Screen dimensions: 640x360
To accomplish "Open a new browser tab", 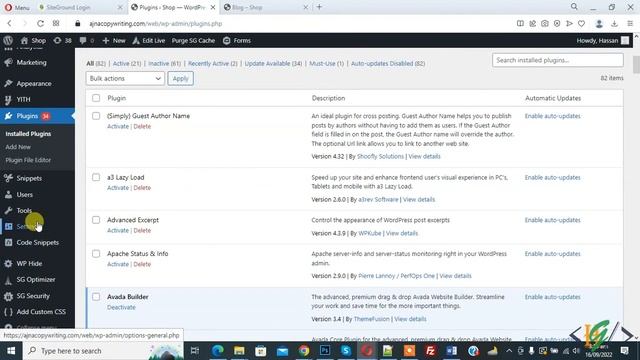I will (x=319, y=7).
